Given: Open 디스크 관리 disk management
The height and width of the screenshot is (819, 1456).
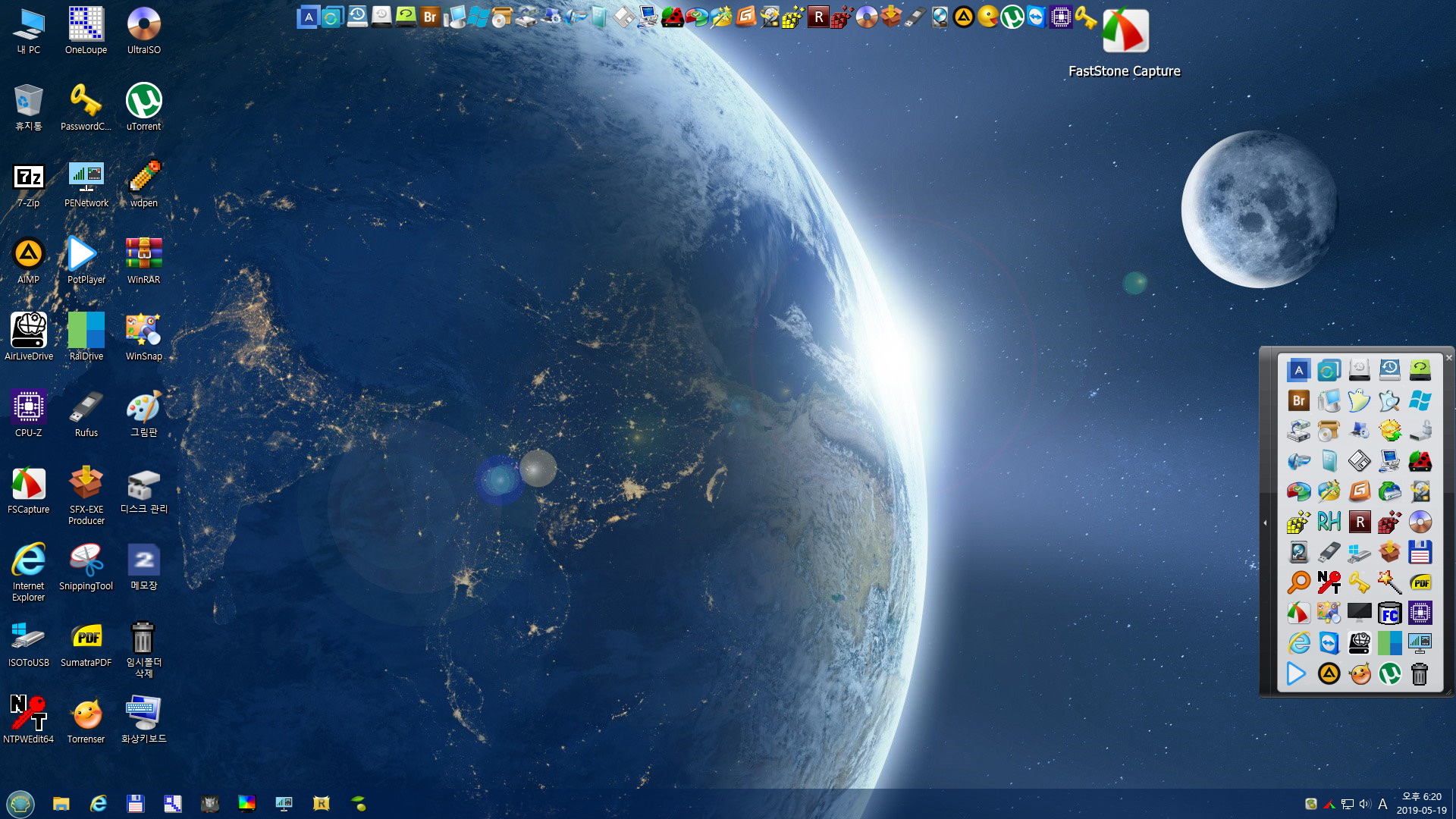Looking at the screenshot, I should [143, 491].
